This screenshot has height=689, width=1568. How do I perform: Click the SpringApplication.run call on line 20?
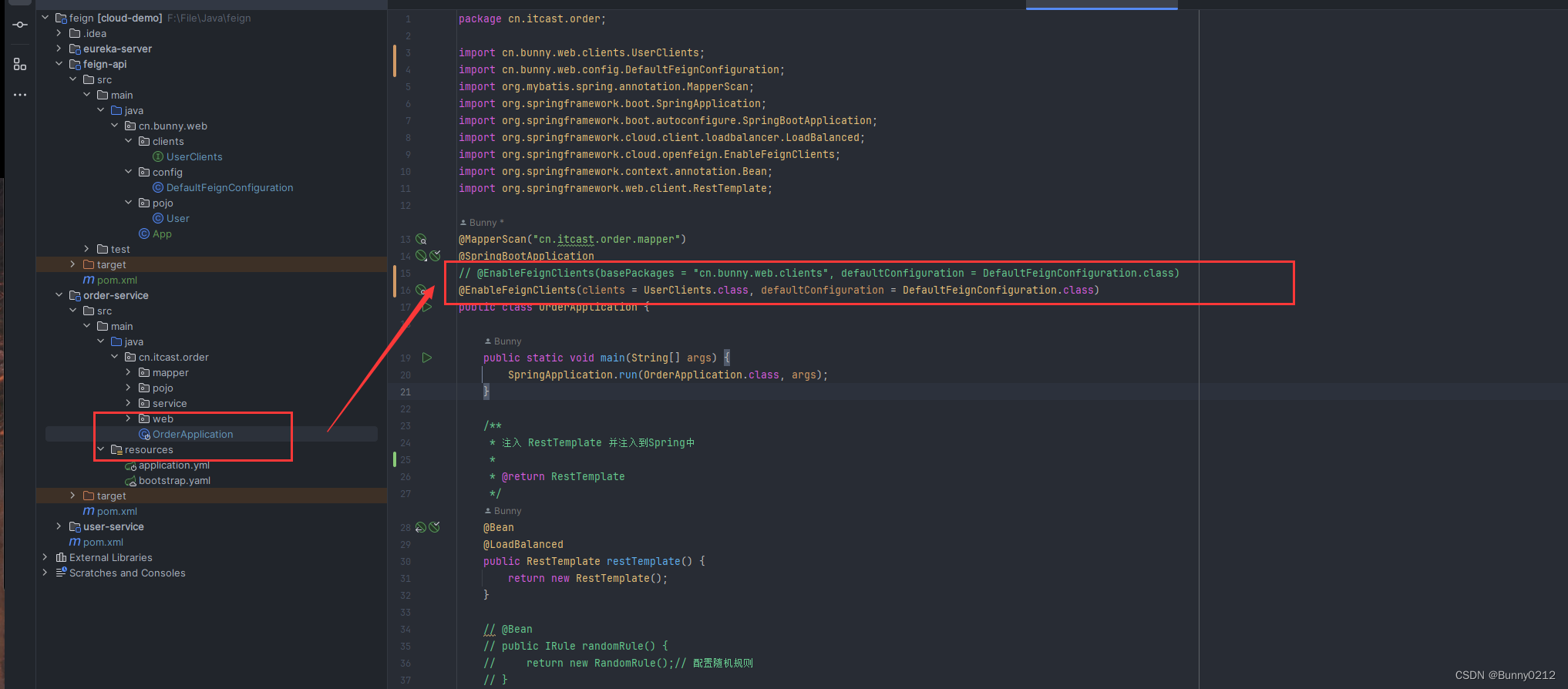coord(668,375)
